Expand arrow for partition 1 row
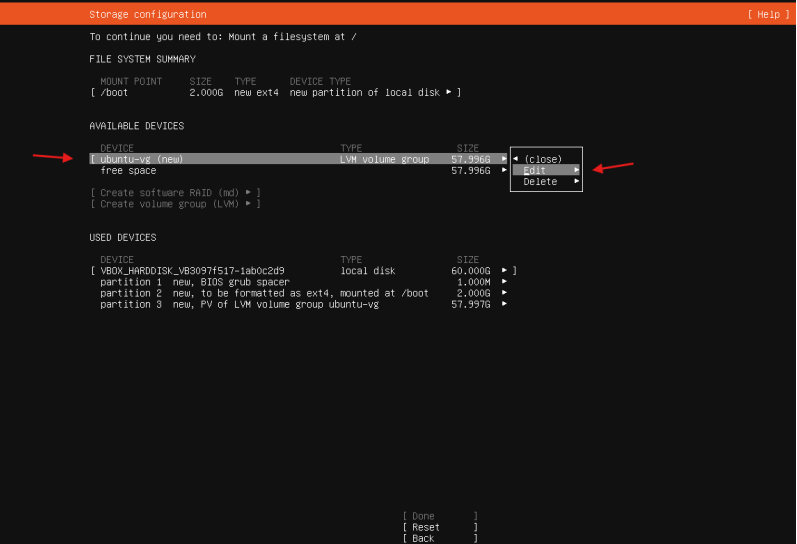 tap(503, 282)
